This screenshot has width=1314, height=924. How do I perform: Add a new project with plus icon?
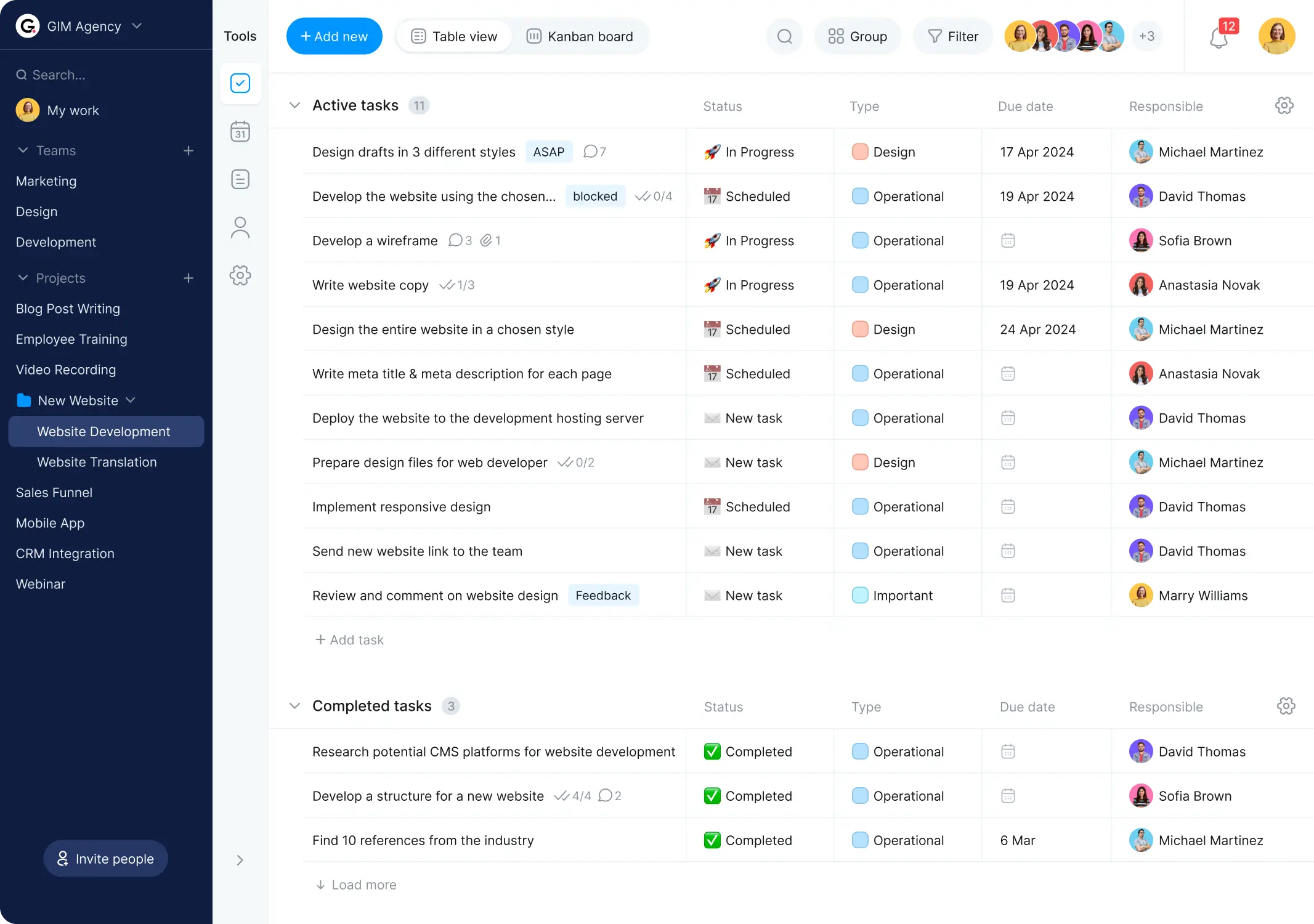point(189,278)
